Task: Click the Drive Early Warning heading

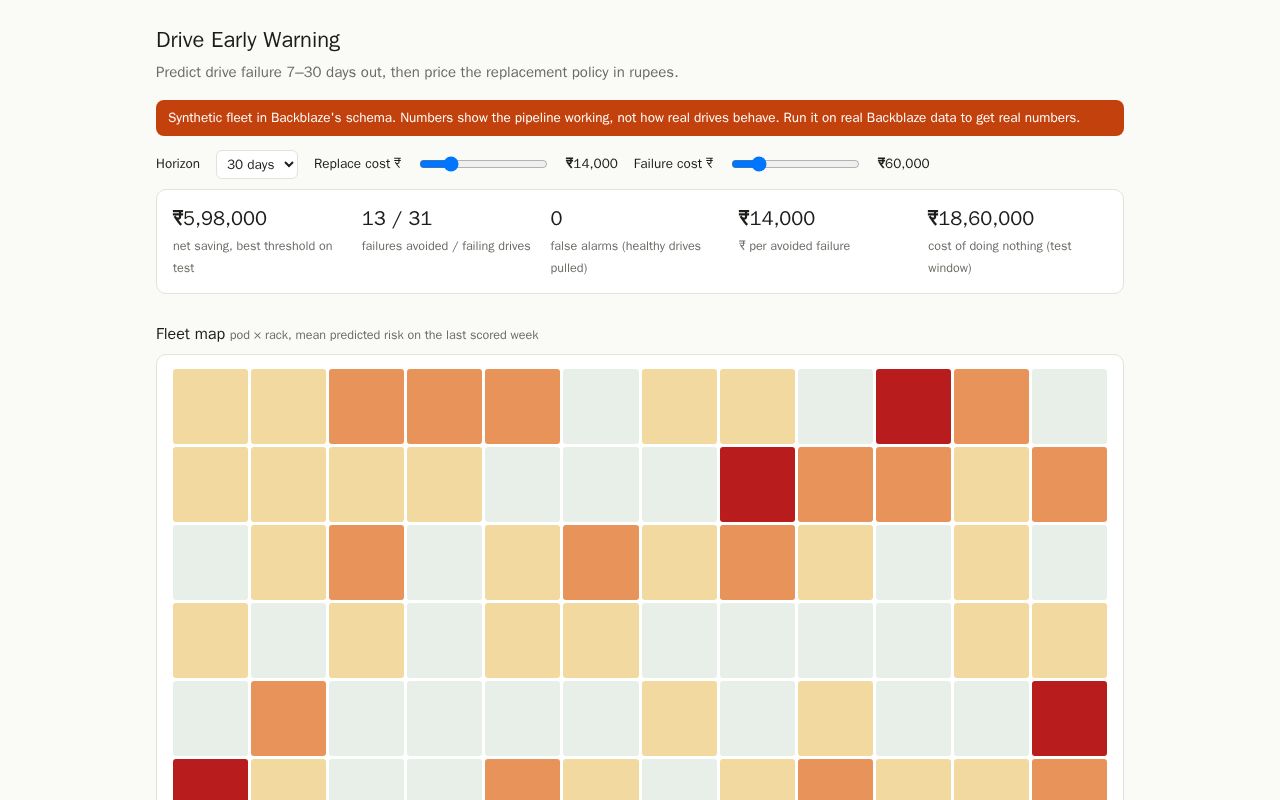Action: pos(248,40)
